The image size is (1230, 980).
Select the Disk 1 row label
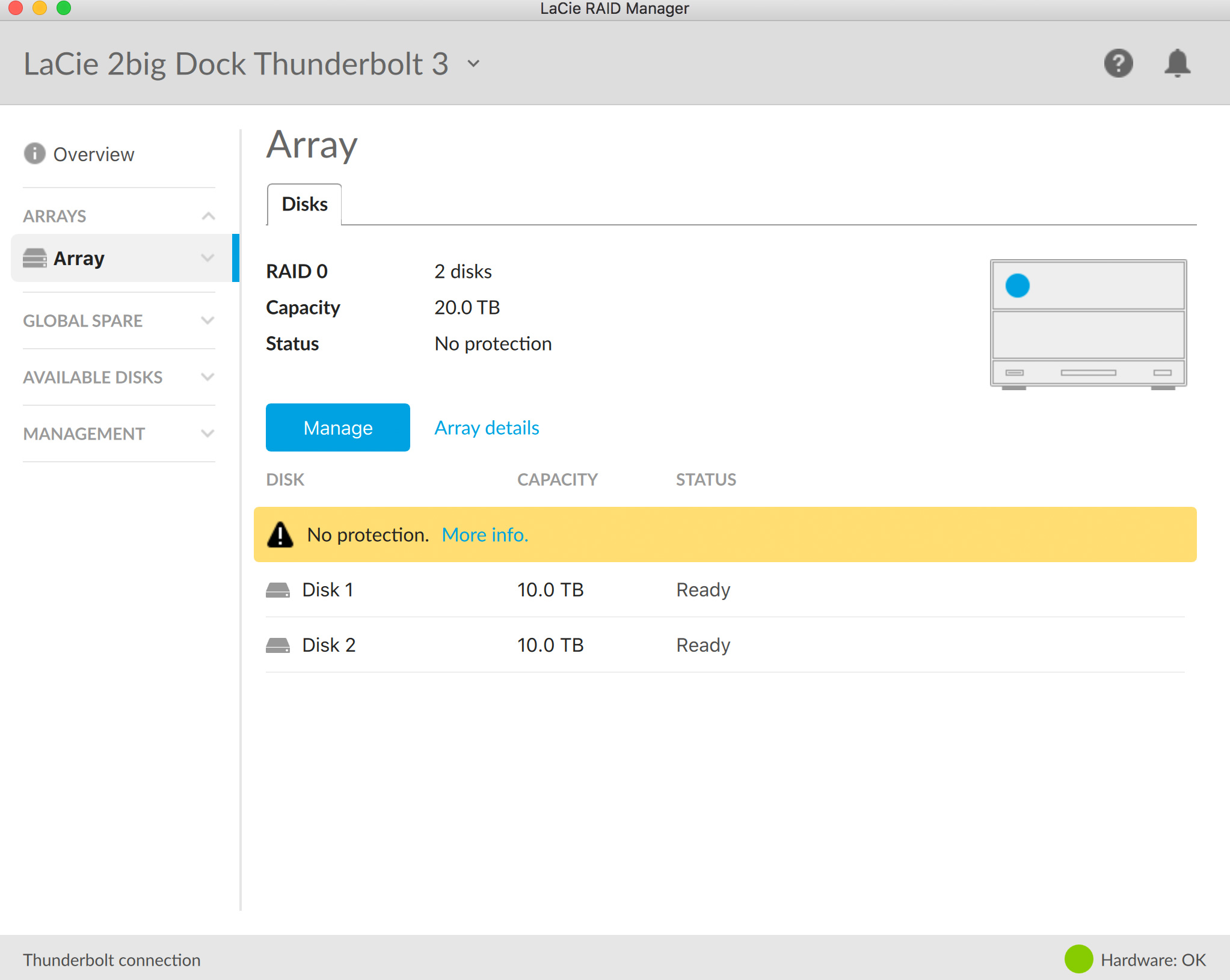click(x=327, y=590)
